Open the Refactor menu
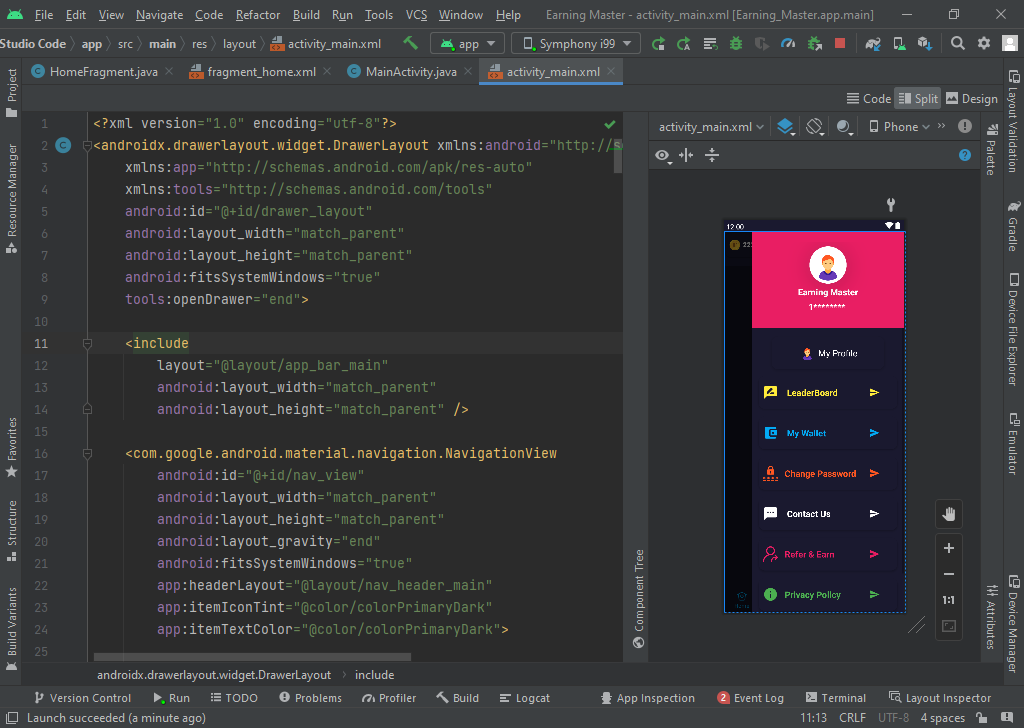 pyautogui.click(x=258, y=15)
